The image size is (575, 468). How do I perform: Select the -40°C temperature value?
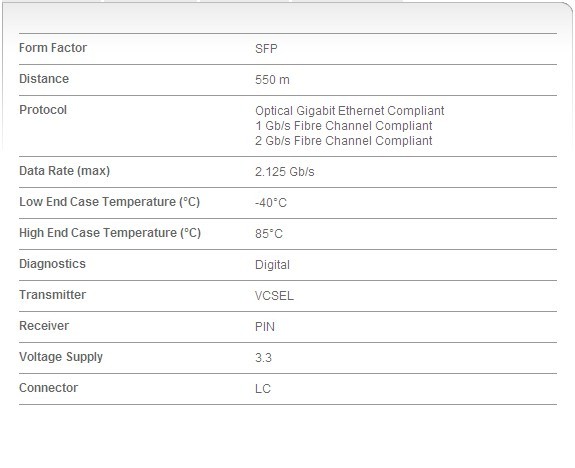(x=271, y=203)
